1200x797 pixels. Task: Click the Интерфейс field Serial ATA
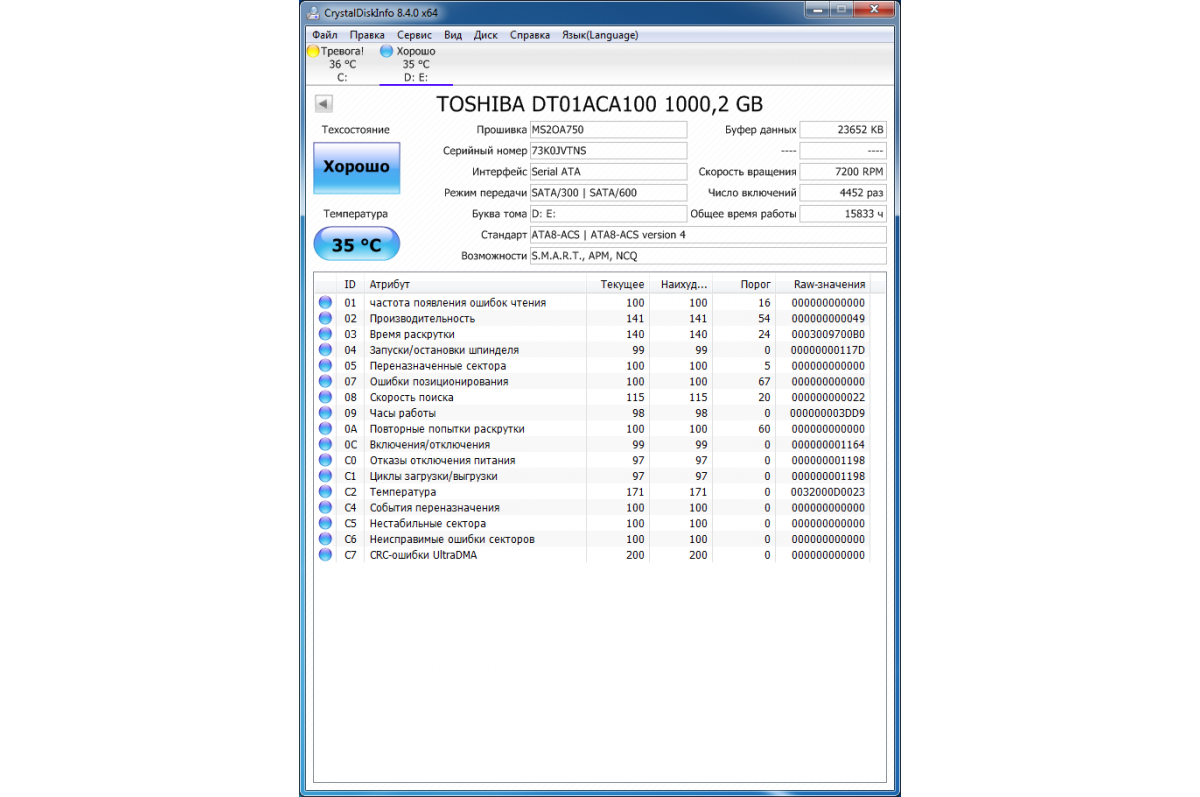(608, 172)
